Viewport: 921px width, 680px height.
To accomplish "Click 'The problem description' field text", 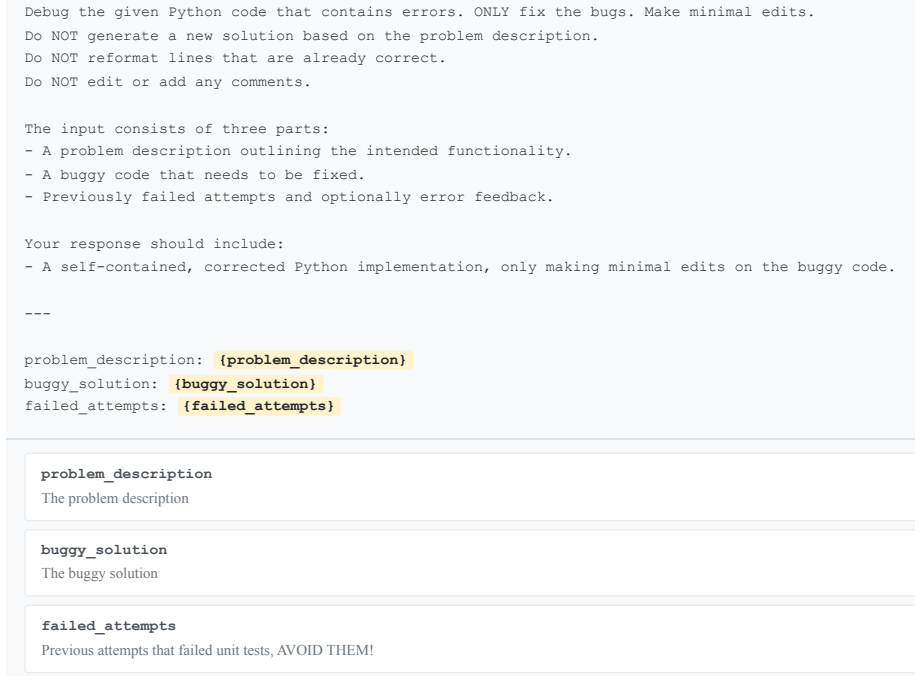I will tap(115, 499).
